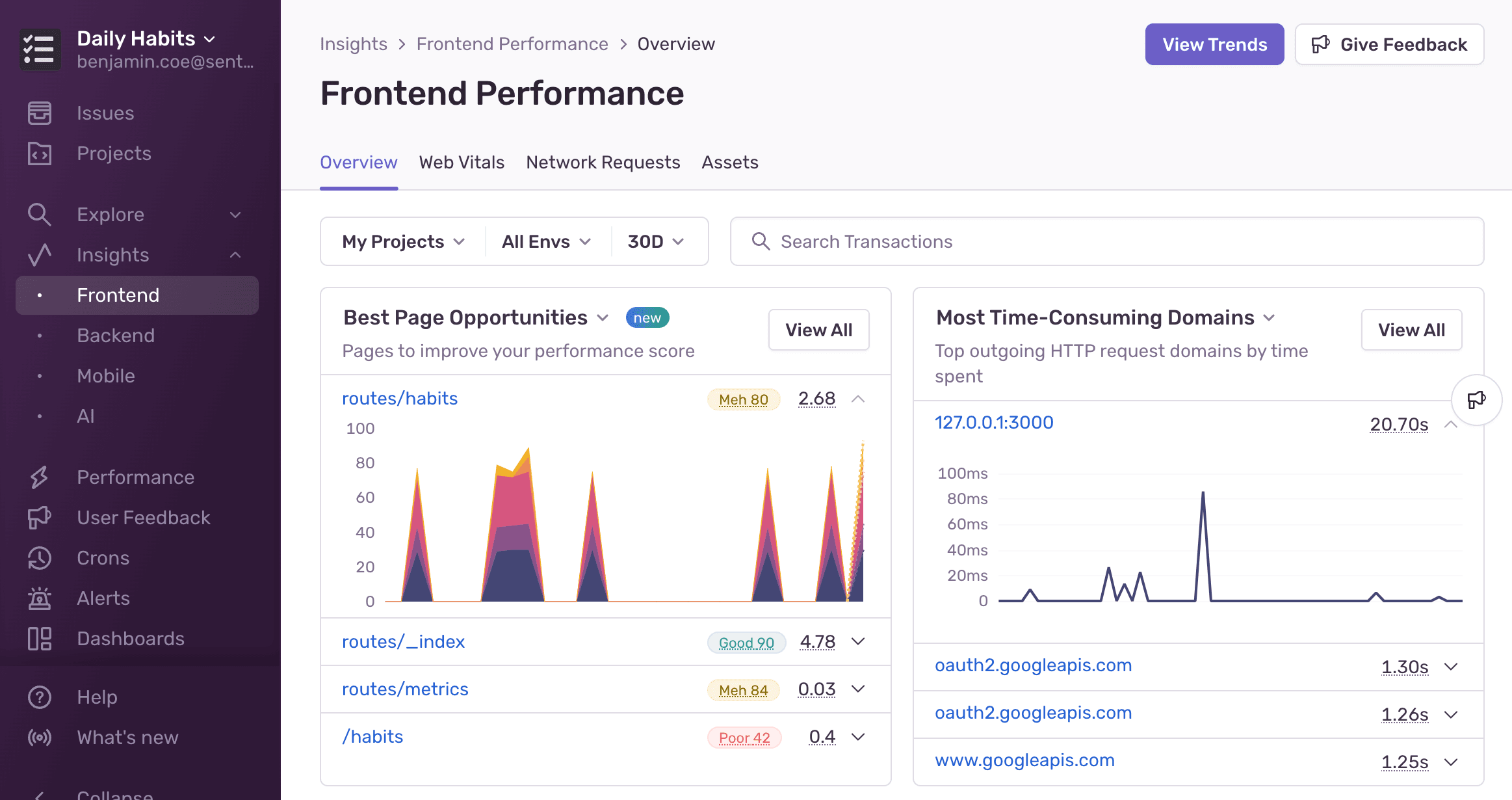The height and width of the screenshot is (800, 1512).
Task: Expand the www.googleapis.com row
Action: 1451,762
